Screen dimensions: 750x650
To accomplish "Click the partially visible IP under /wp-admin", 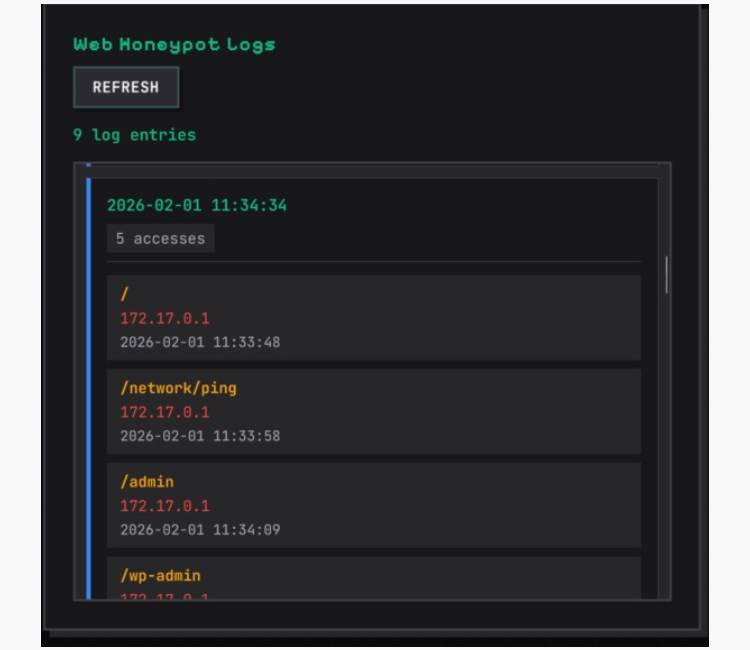I will tap(165, 596).
